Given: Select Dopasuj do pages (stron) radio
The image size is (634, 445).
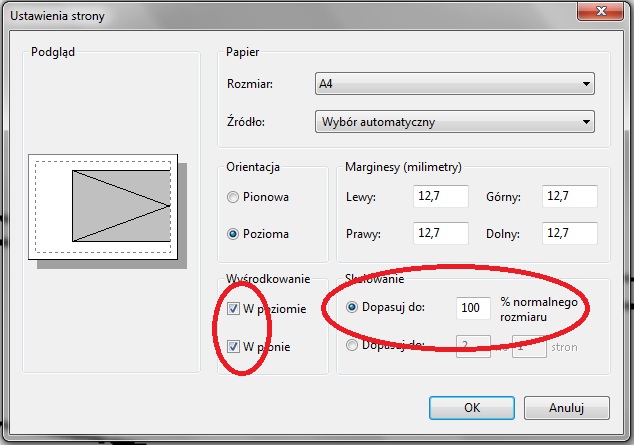Looking at the screenshot, I should [x=352, y=345].
